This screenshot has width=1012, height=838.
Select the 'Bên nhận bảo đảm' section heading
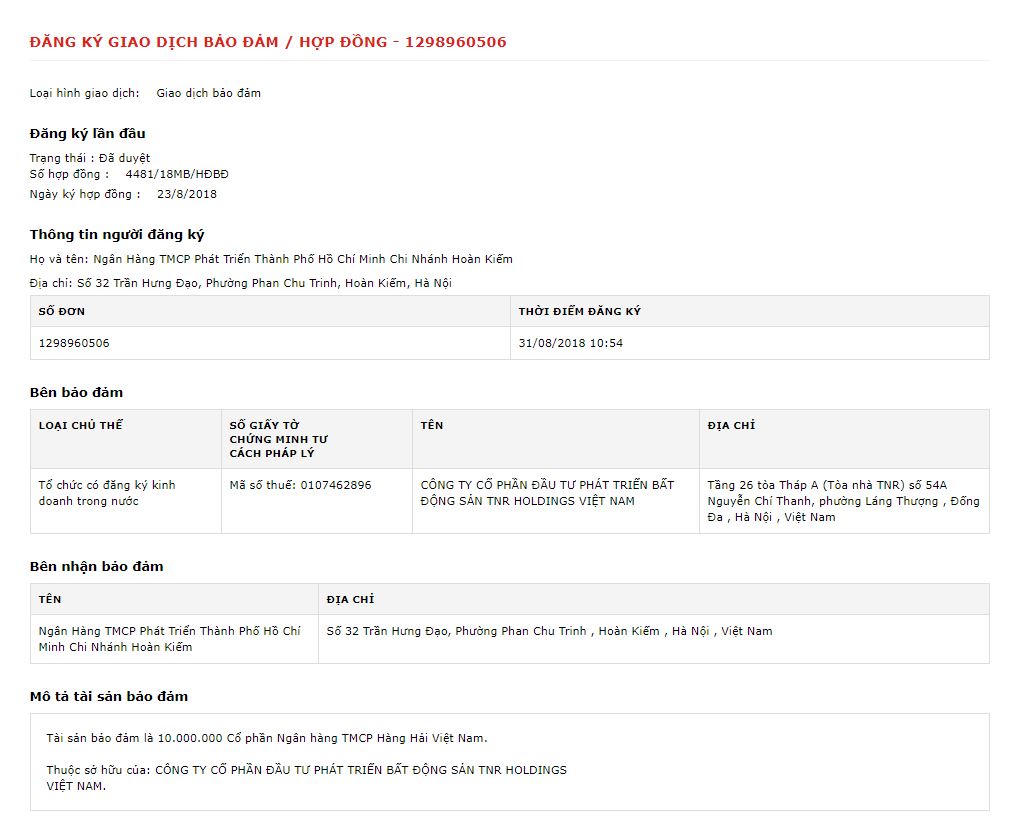pyautogui.click(x=96, y=566)
